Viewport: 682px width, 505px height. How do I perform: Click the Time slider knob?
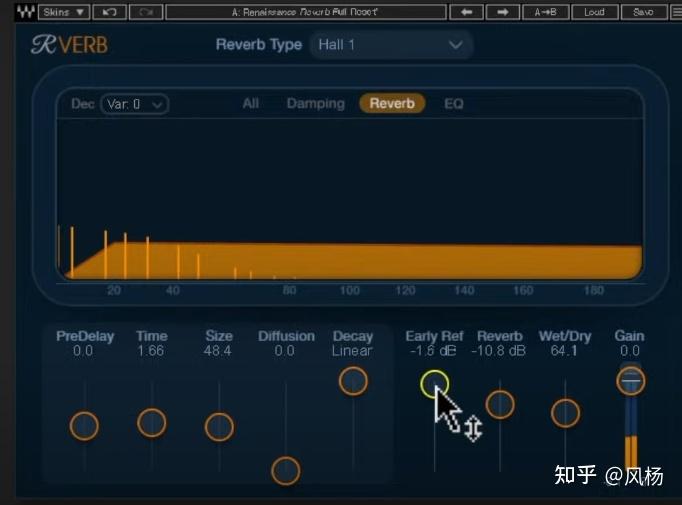(x=151, y=423)
